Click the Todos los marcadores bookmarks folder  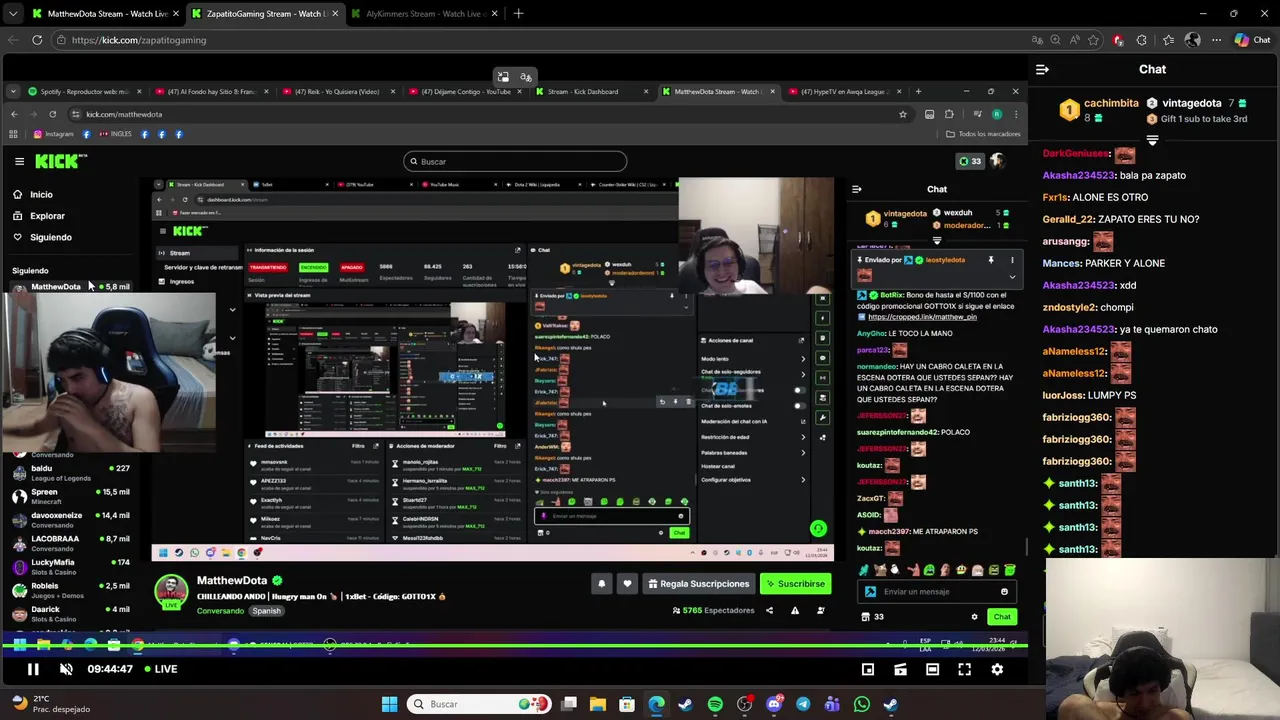[x=985, y=134]
